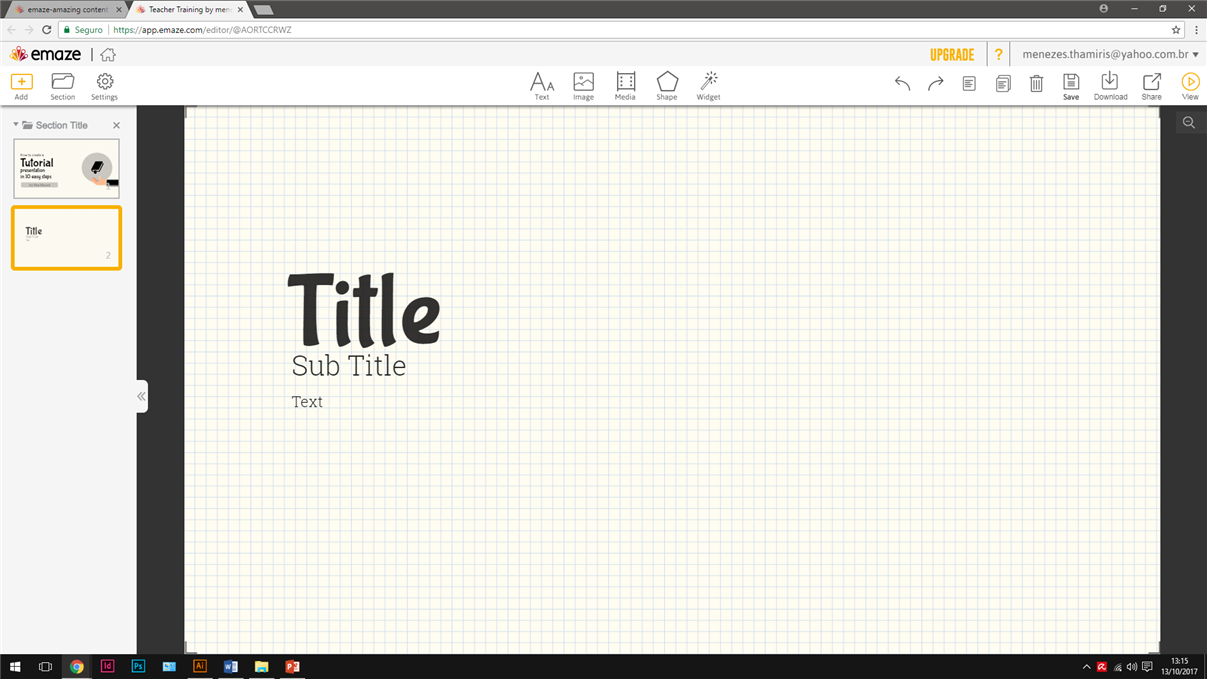Close the Section Title section

point(116,125)
